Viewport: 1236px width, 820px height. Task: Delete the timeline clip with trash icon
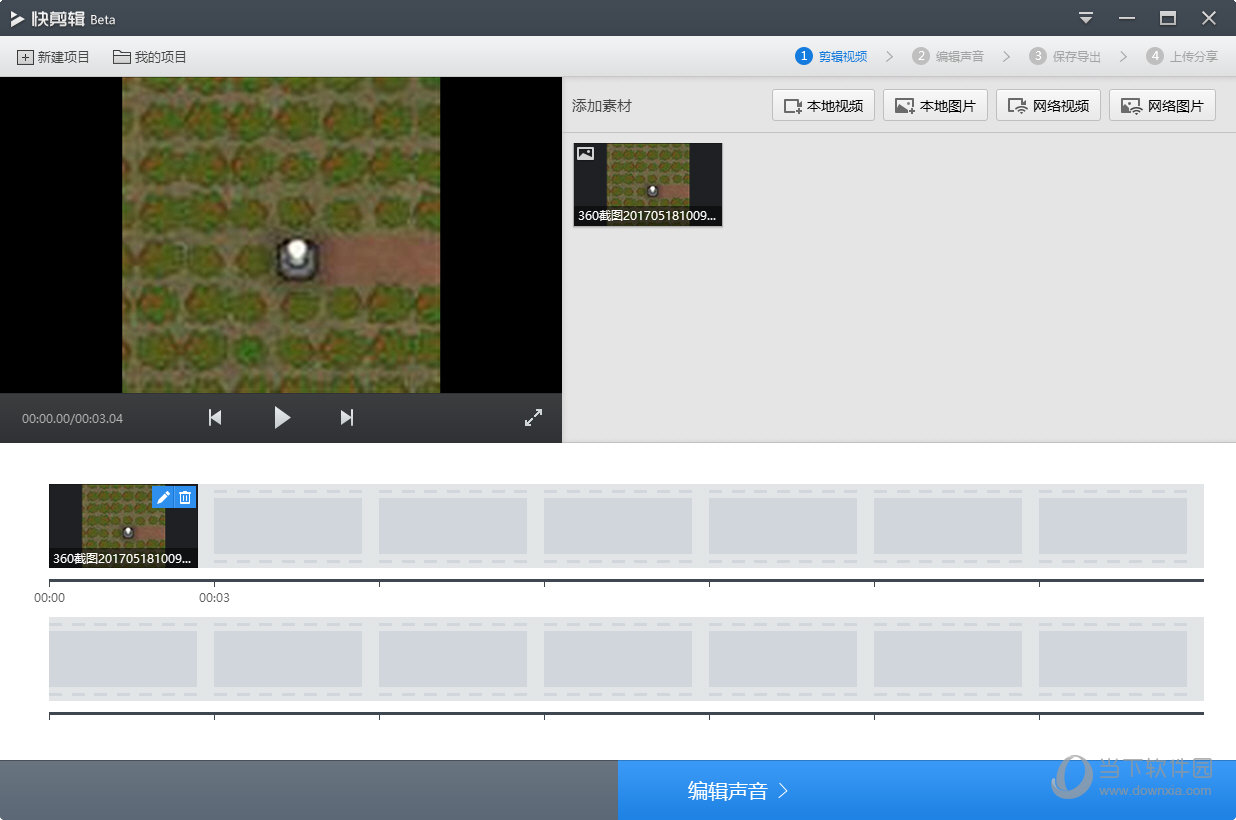tap(185, 497)
